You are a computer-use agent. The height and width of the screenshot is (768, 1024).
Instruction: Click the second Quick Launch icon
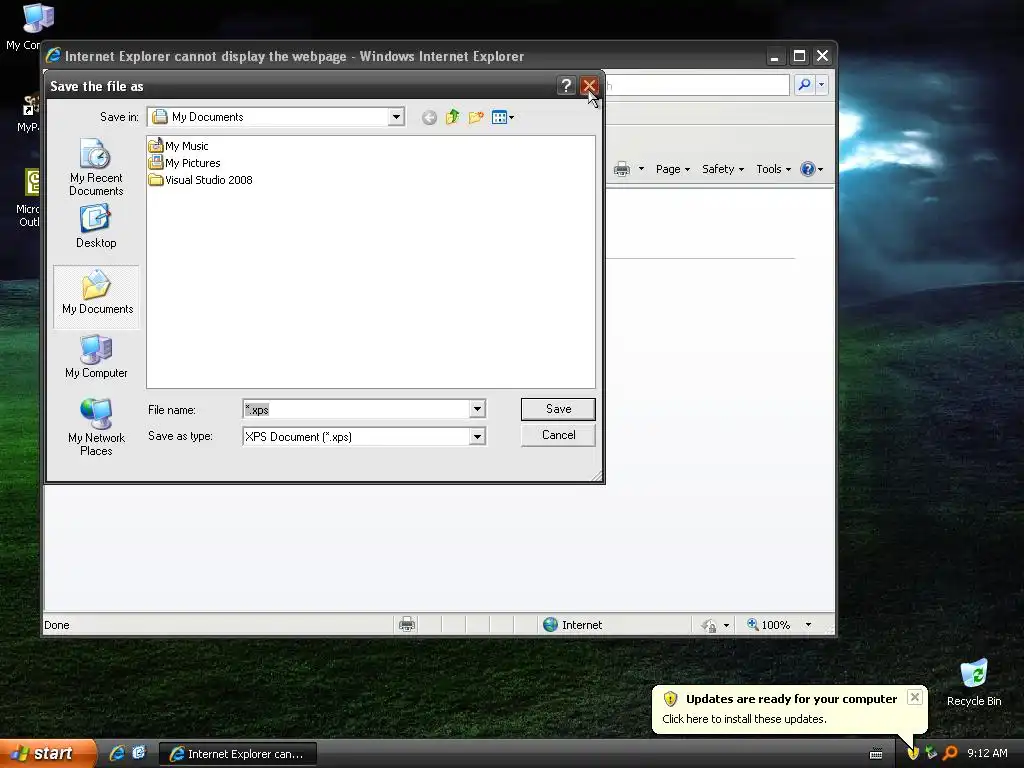139,753
